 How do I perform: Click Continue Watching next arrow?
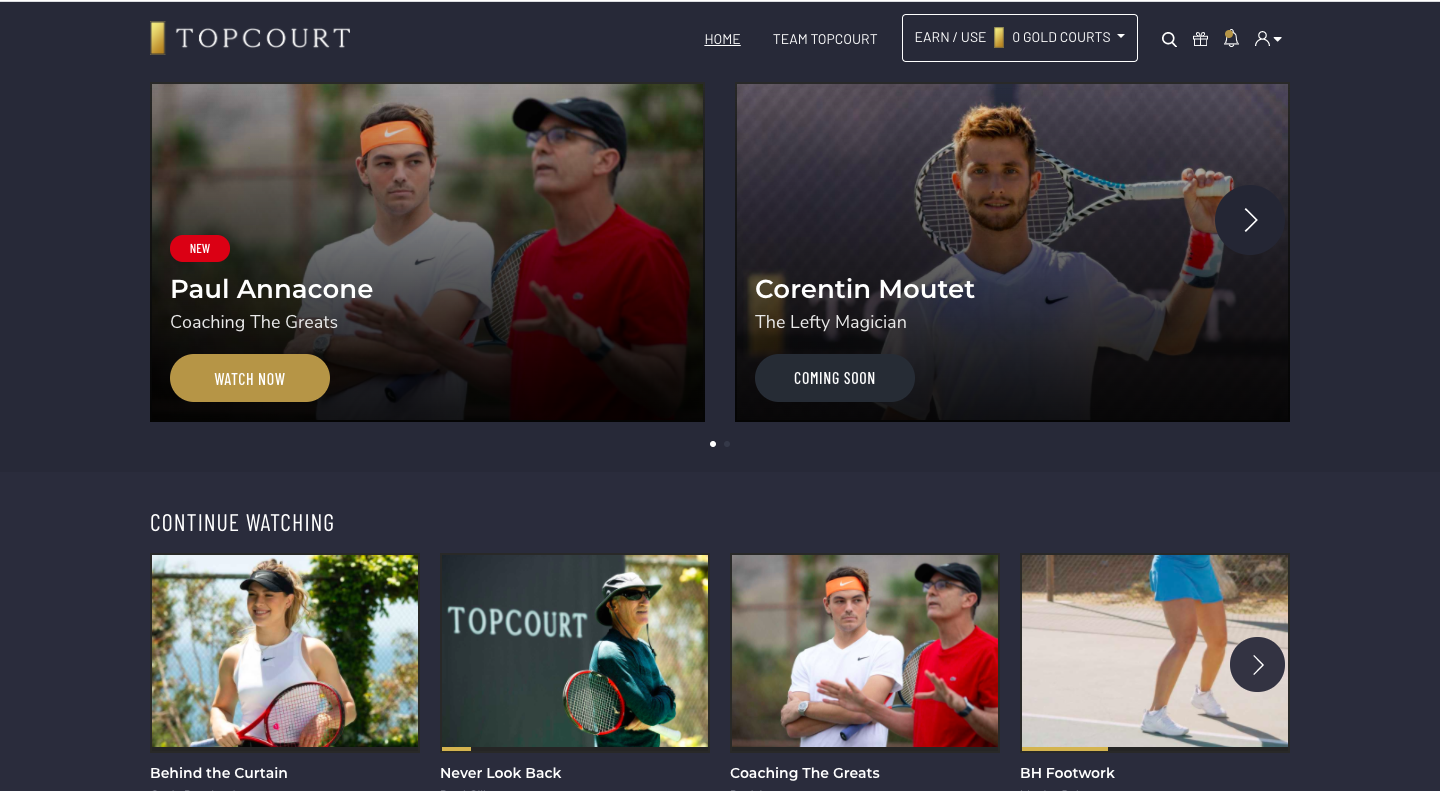coord(1257,664)
